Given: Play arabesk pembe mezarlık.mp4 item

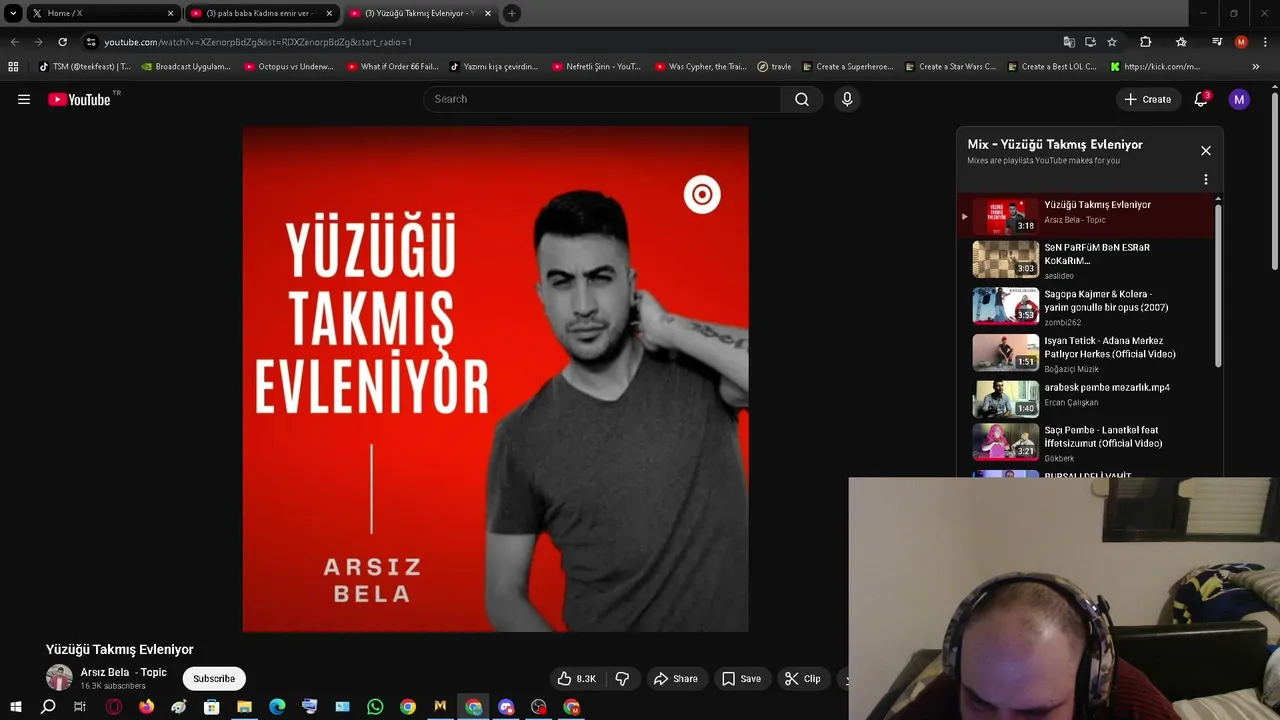Looking at the screenshot, I should (x=1087, y=399).
